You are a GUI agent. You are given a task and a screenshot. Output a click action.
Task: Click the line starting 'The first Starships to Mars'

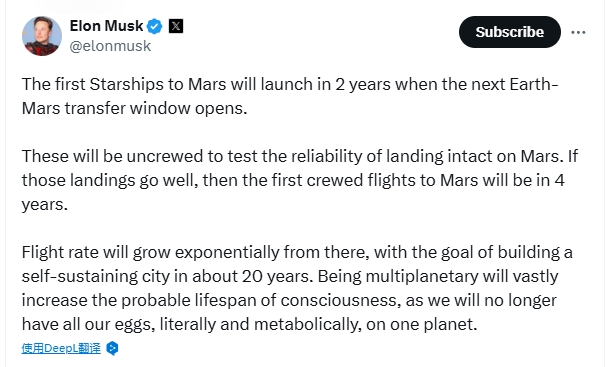[x=290, y=84]
